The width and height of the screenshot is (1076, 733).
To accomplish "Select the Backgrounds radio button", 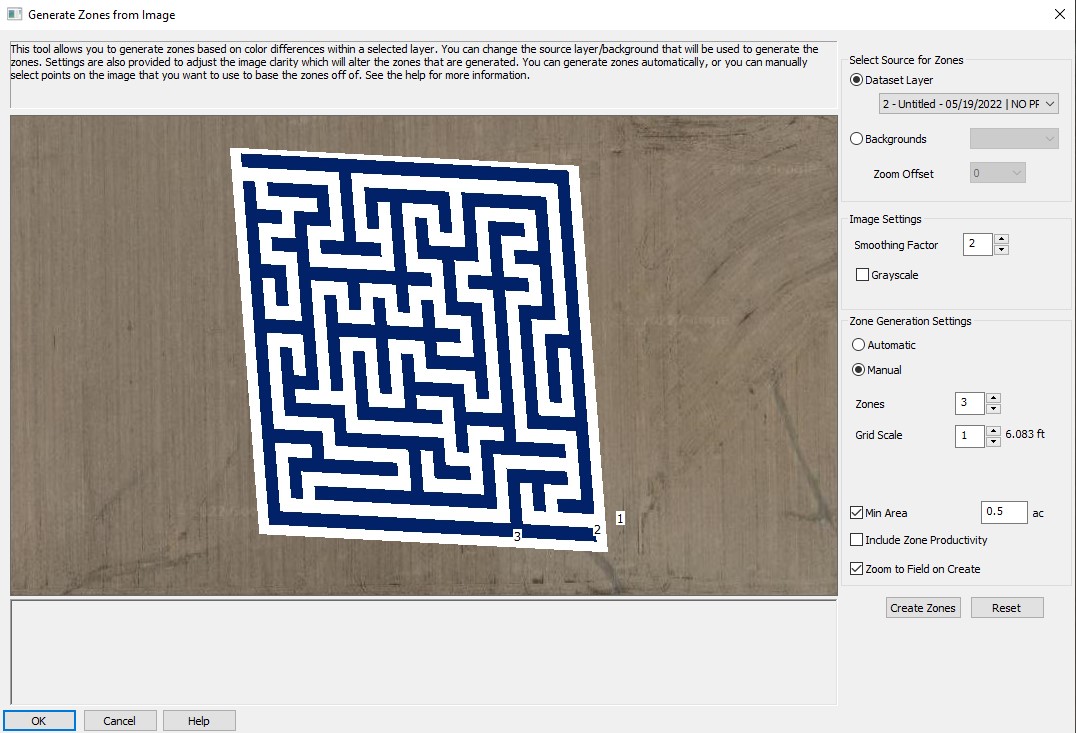I will (856, 139).
